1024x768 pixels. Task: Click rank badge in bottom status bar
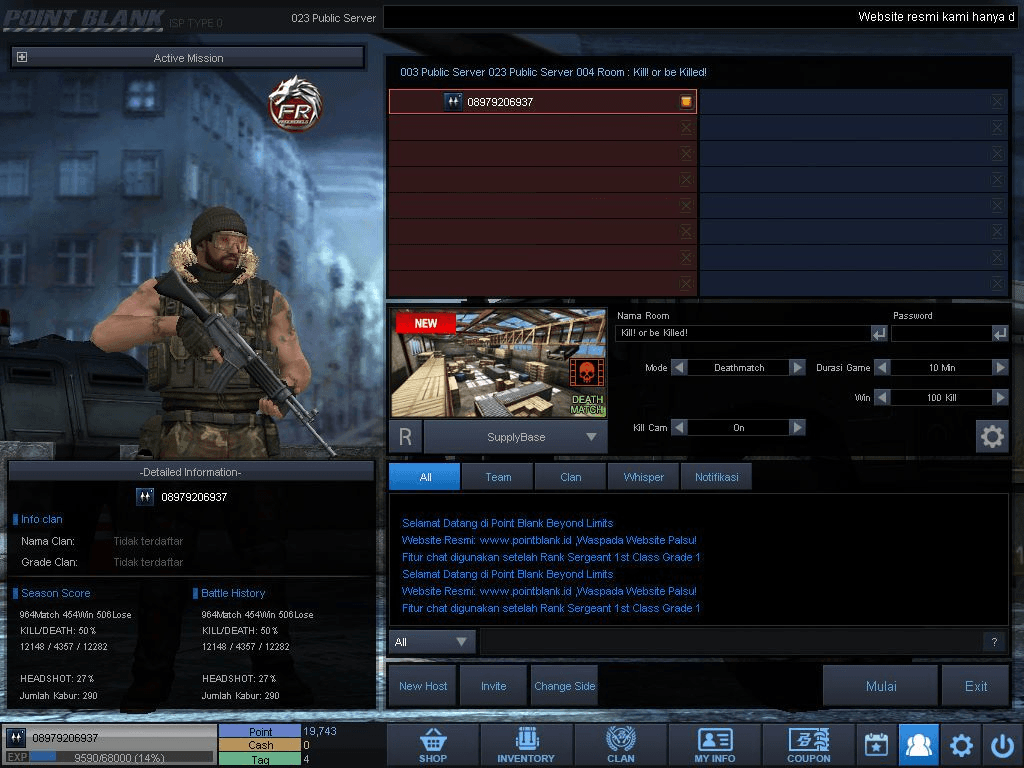[x=16, y=738]
